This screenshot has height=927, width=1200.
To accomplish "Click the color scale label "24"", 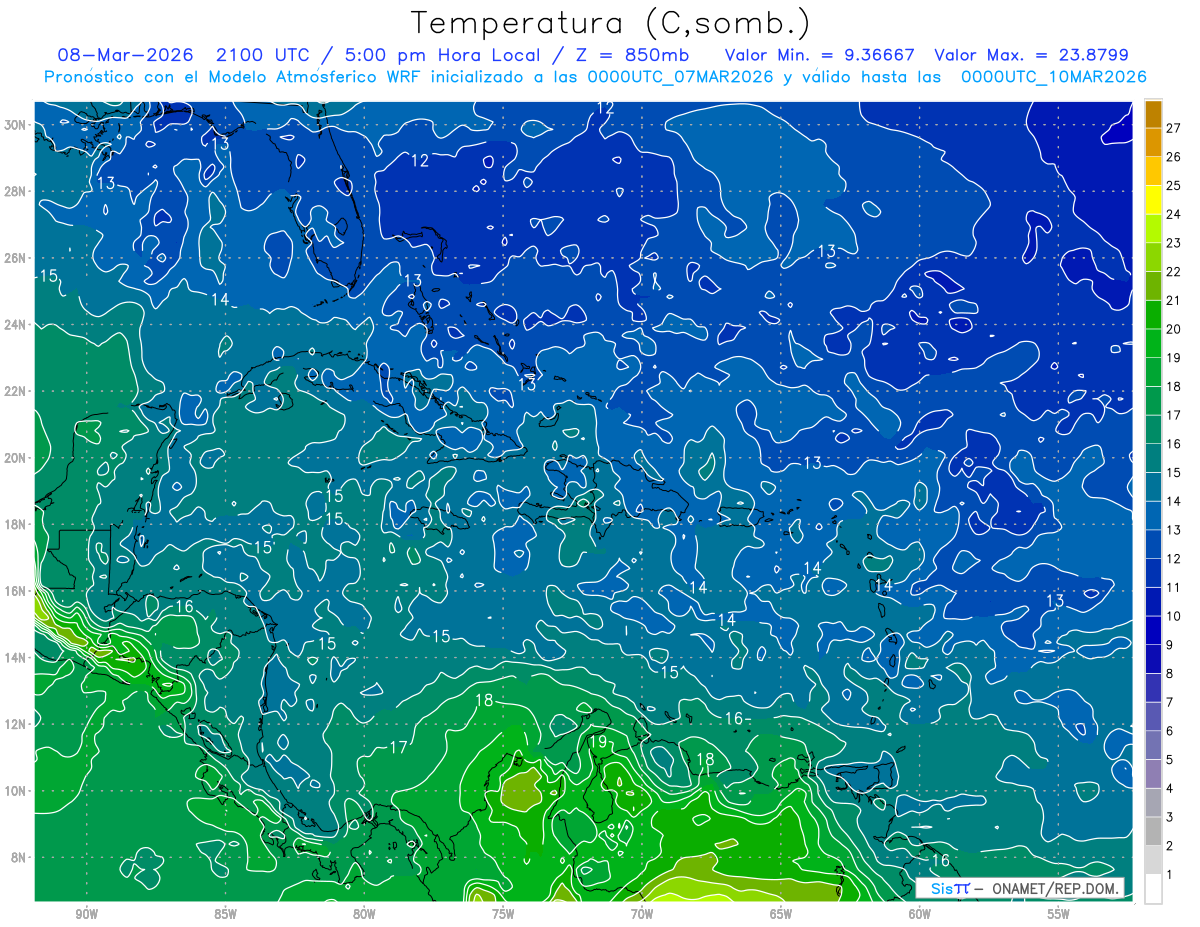I will (1173, 214).
